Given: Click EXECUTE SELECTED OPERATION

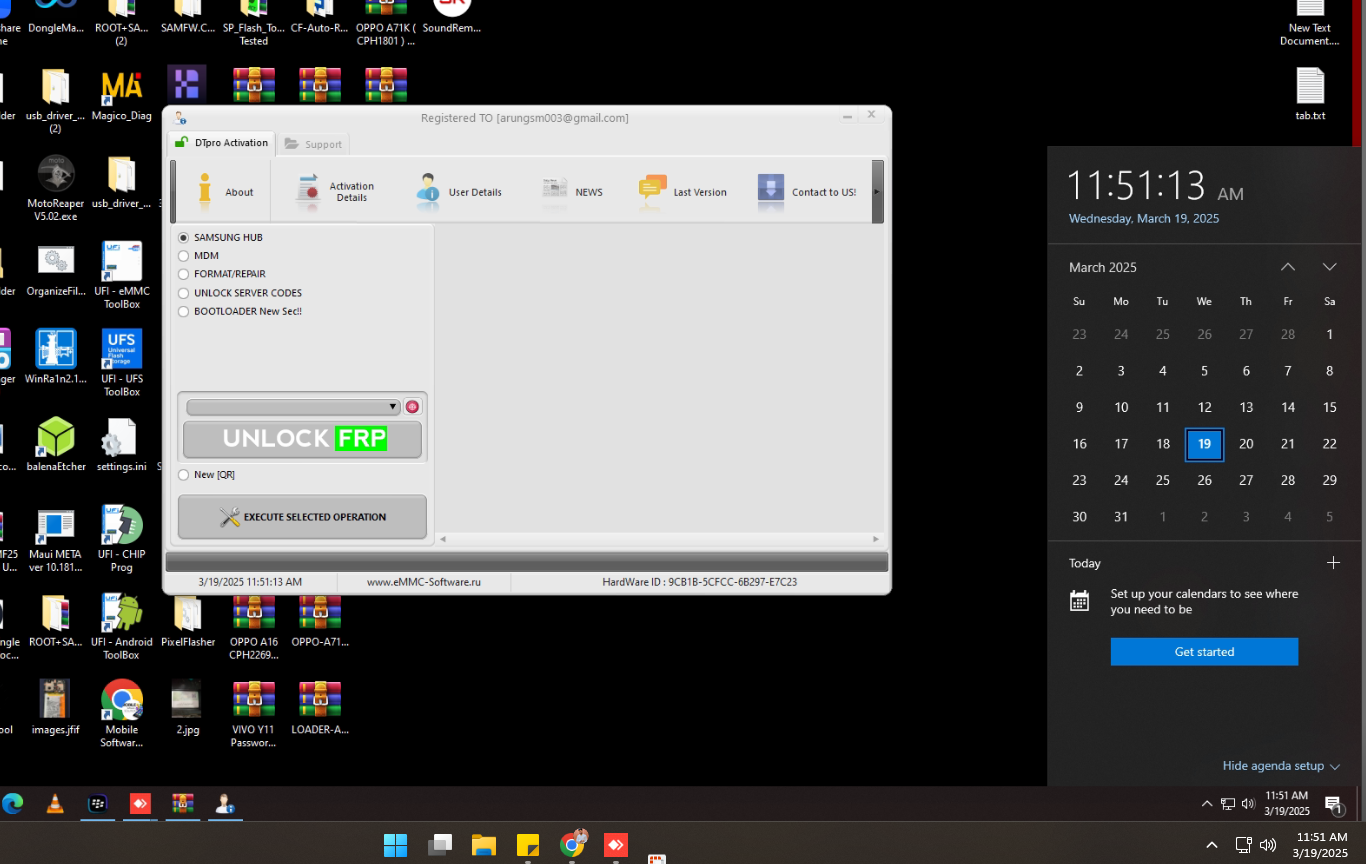Looking at the screenshot, I should pos(302,517).
